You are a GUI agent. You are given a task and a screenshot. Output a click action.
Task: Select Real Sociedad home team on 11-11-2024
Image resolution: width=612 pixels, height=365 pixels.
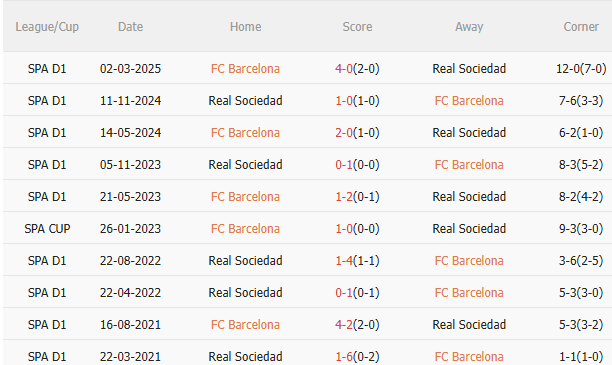coord(245,101)
